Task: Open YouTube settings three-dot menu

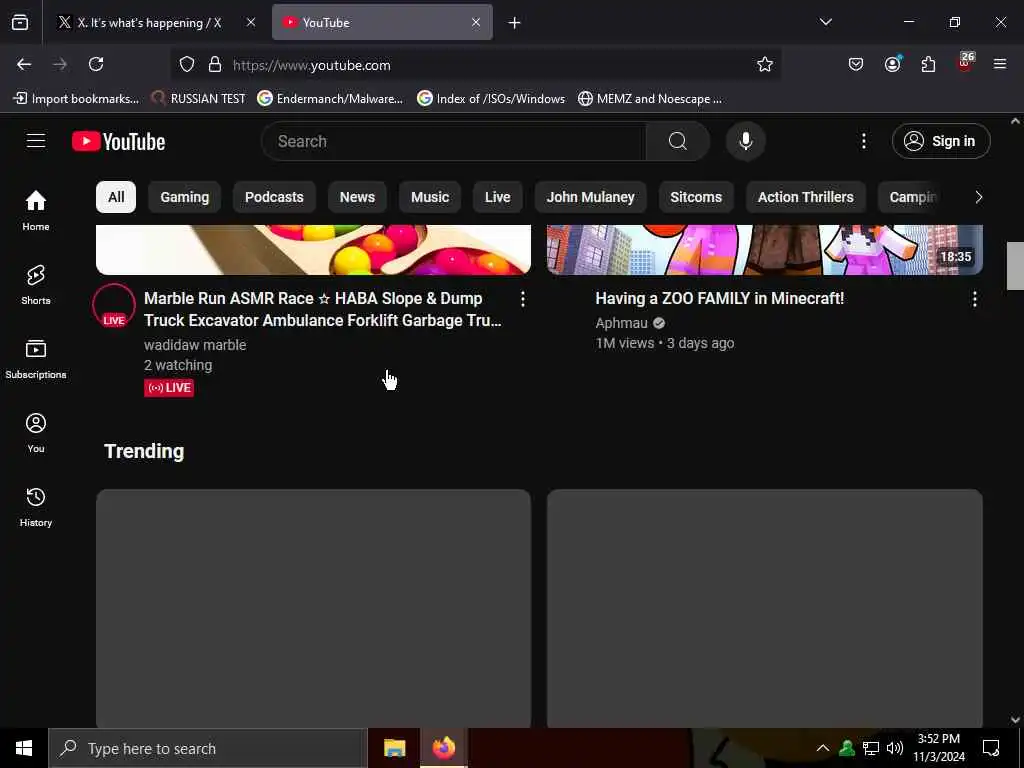Action: tap(863, 141)
